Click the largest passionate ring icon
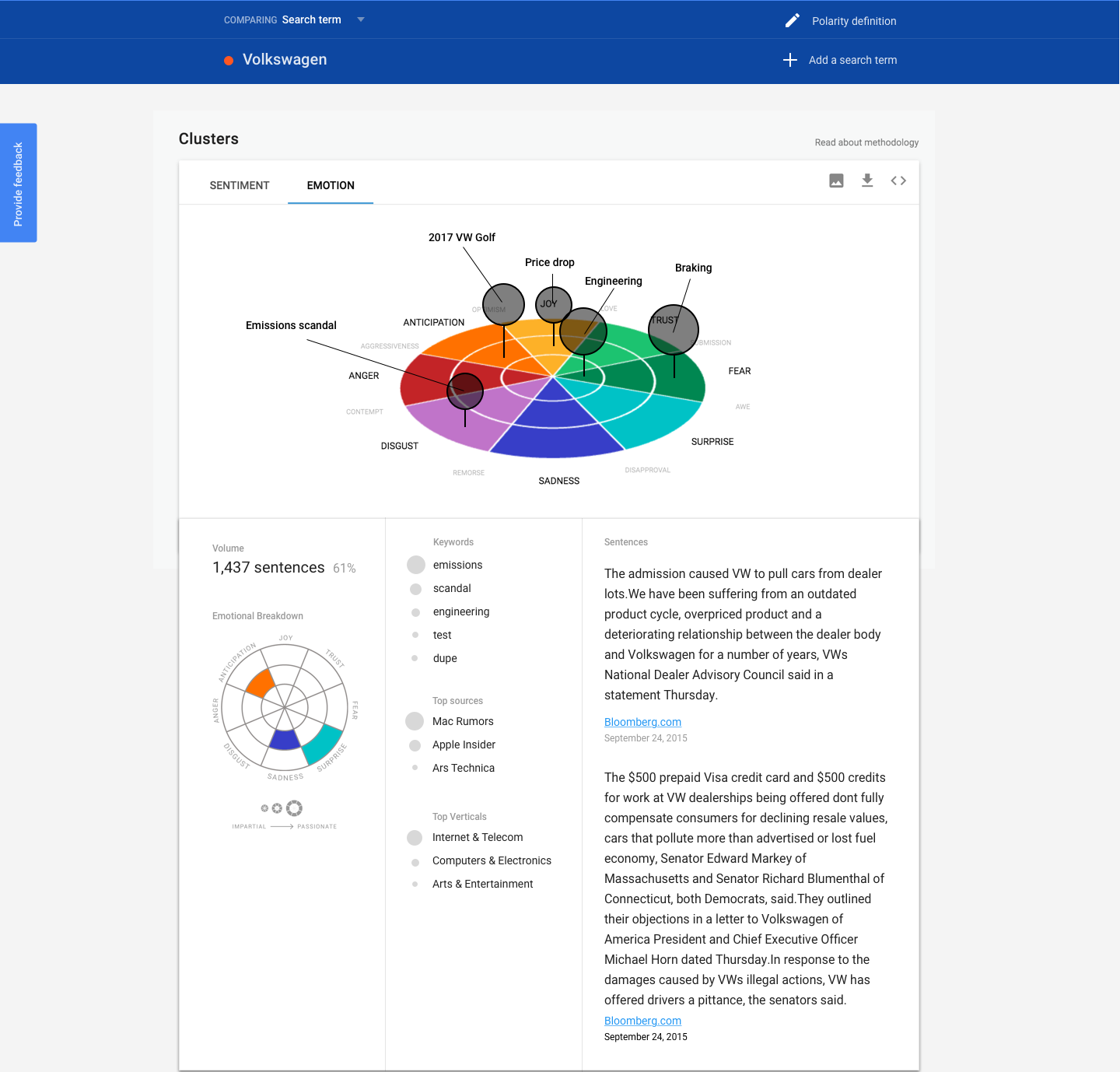Image resolution: width=1120 pixels, height=1072 pixels. (x=294, y=808)
